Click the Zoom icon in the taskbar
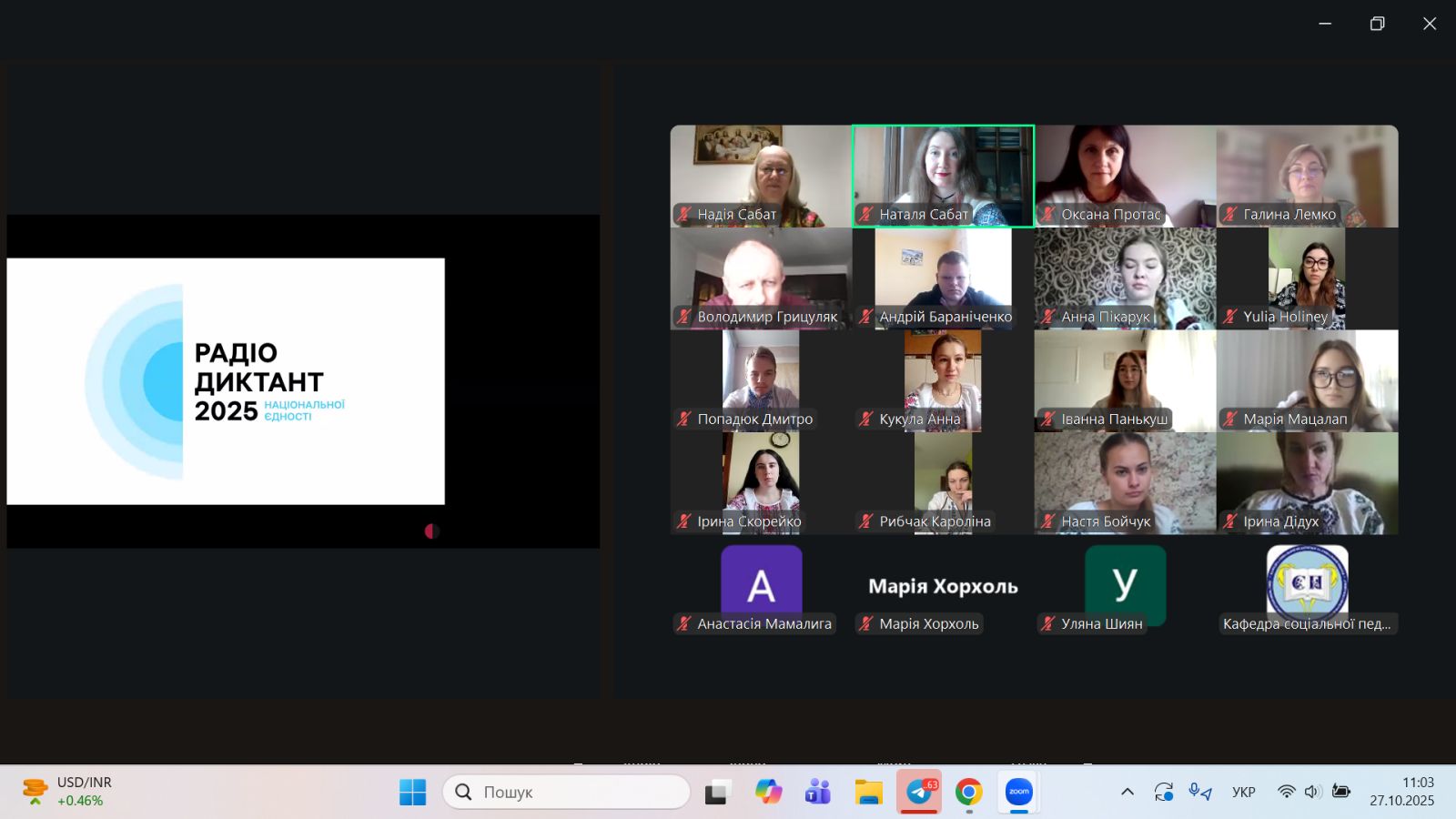Image resolution: width=1456 pixels, height=819 pixels. 1018,792
